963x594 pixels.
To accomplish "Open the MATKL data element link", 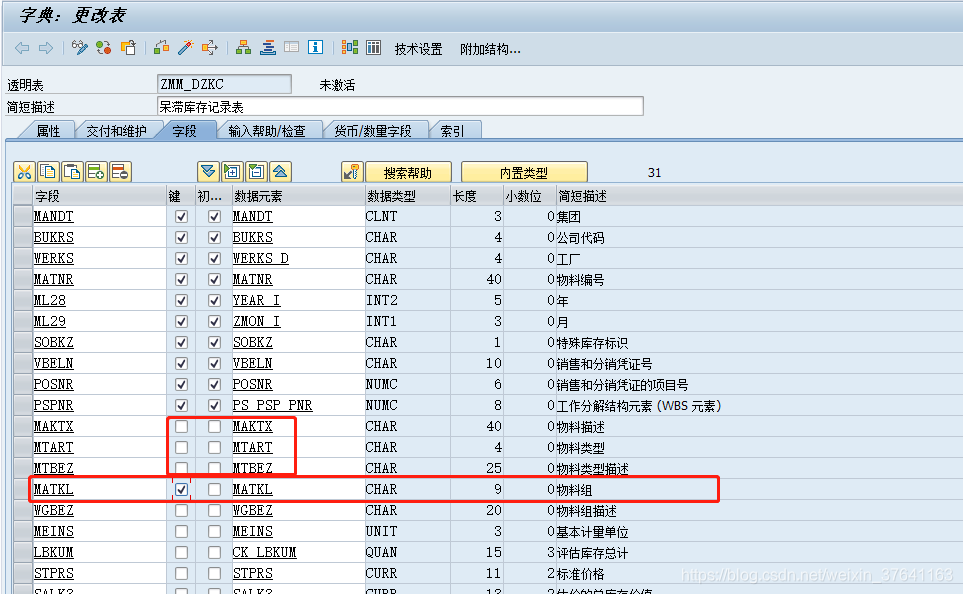I will tap(252, 489).
